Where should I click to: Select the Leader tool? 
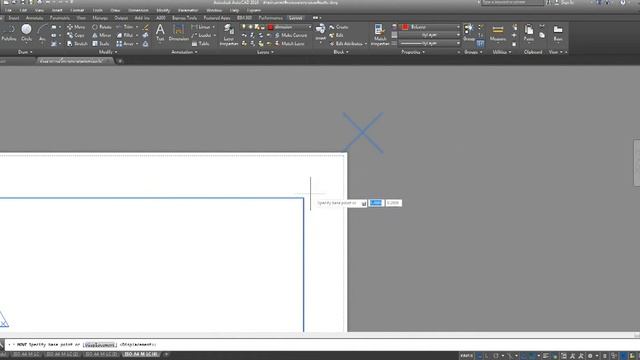[201, 35]
